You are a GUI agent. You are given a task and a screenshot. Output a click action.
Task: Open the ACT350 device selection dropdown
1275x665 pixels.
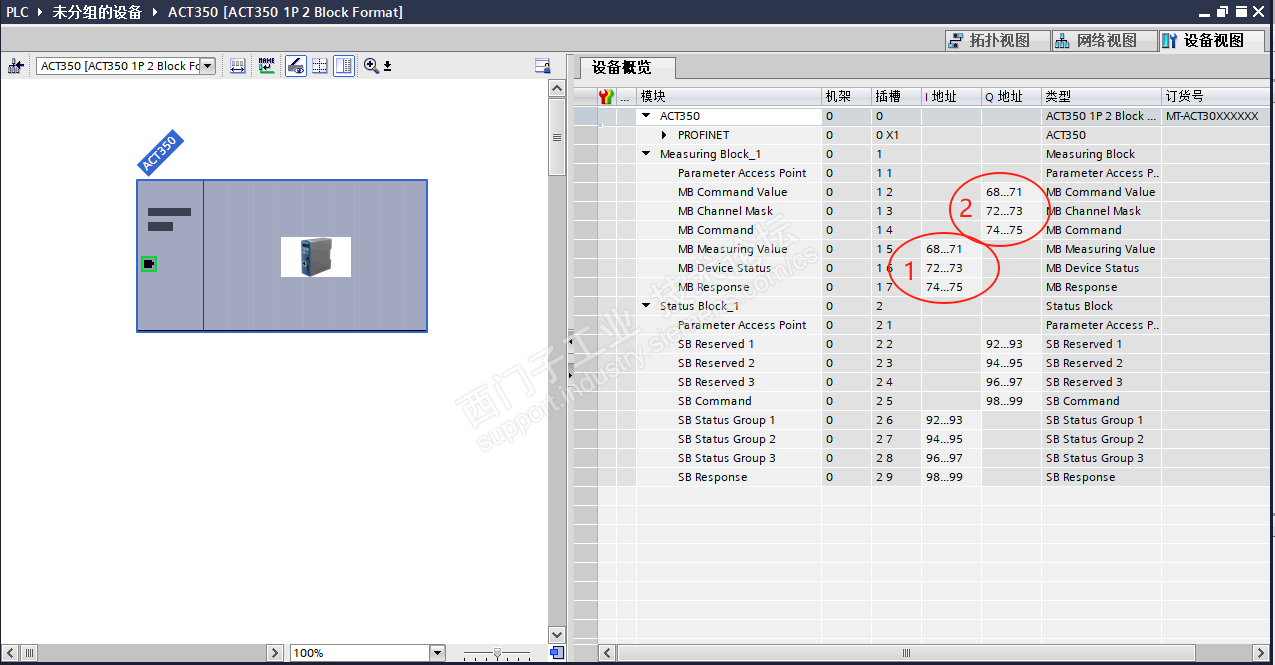click(208, 66)
